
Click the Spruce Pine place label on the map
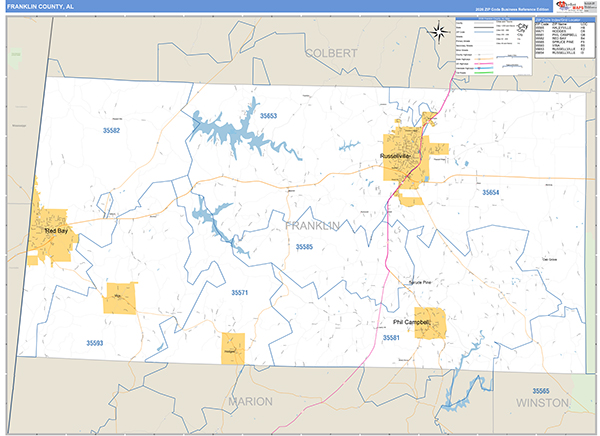pos(420,283)
